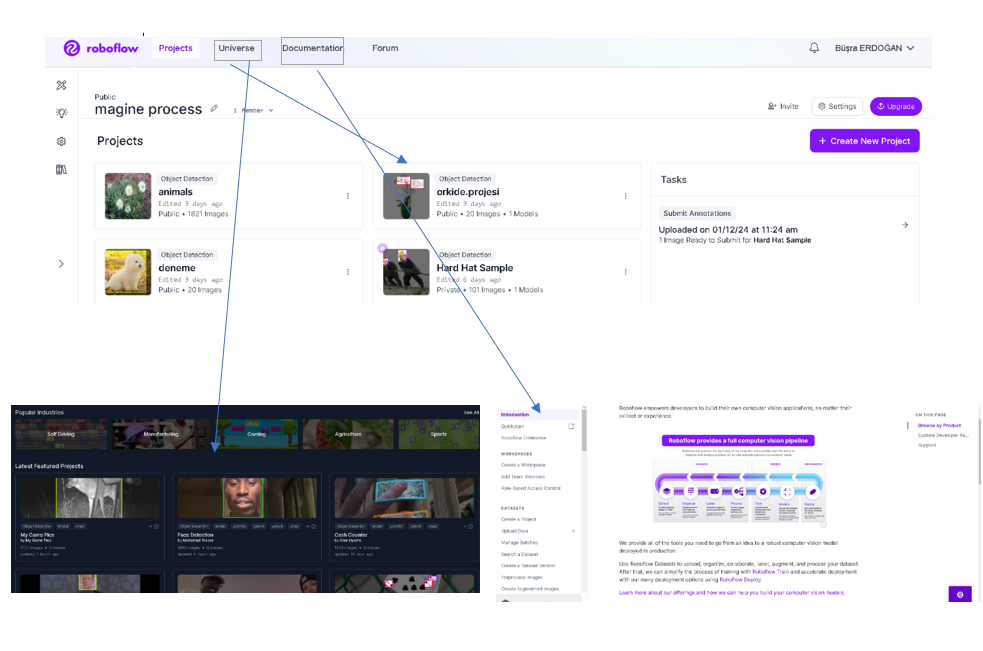The image size is (983, 651).
Task: Click the orkide.projesi project title
Action: coord(468,192)
